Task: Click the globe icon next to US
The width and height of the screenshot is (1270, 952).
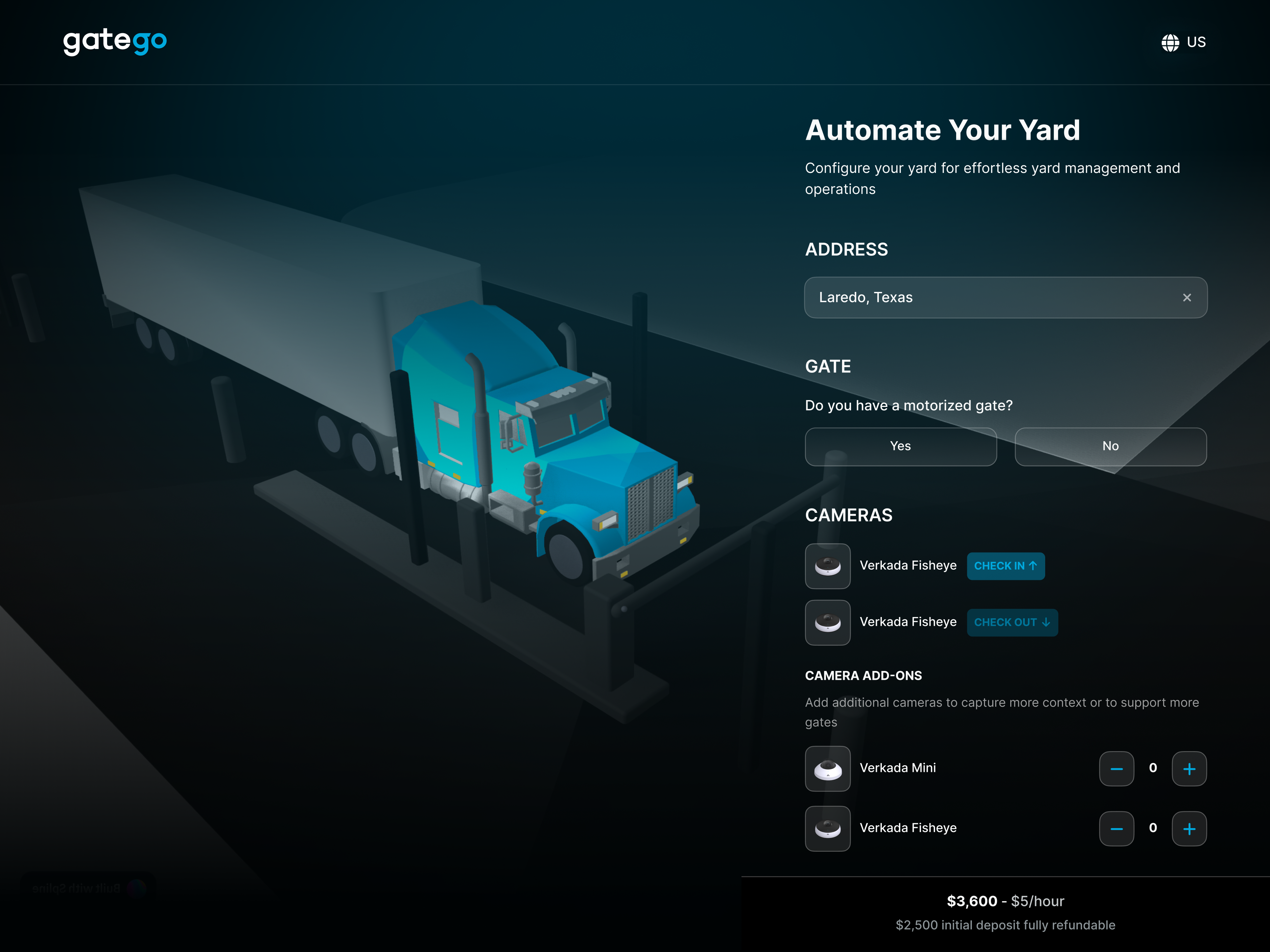Action: tap(1169, 42)
